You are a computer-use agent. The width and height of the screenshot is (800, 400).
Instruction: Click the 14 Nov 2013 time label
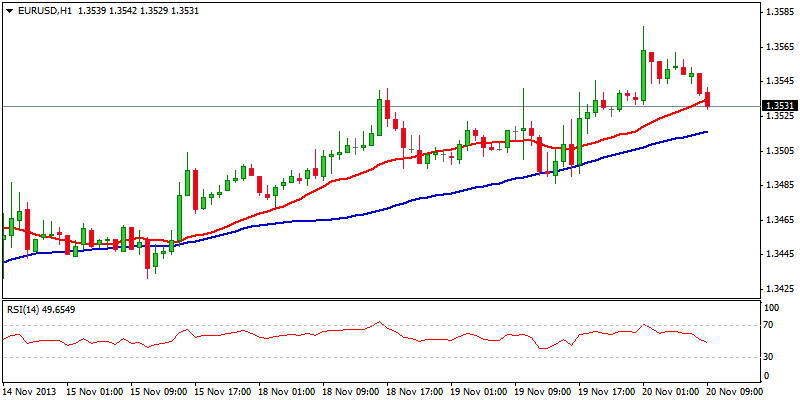(x=27, y=391)
